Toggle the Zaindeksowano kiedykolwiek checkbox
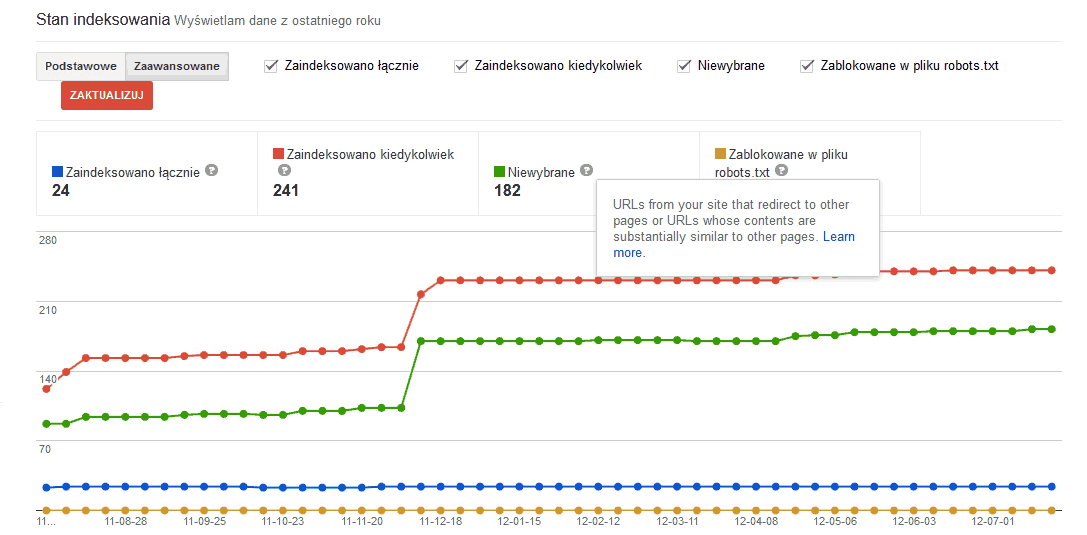This screenshot has height=535, width=1087. pyautogui.click(x=461, y=66)
